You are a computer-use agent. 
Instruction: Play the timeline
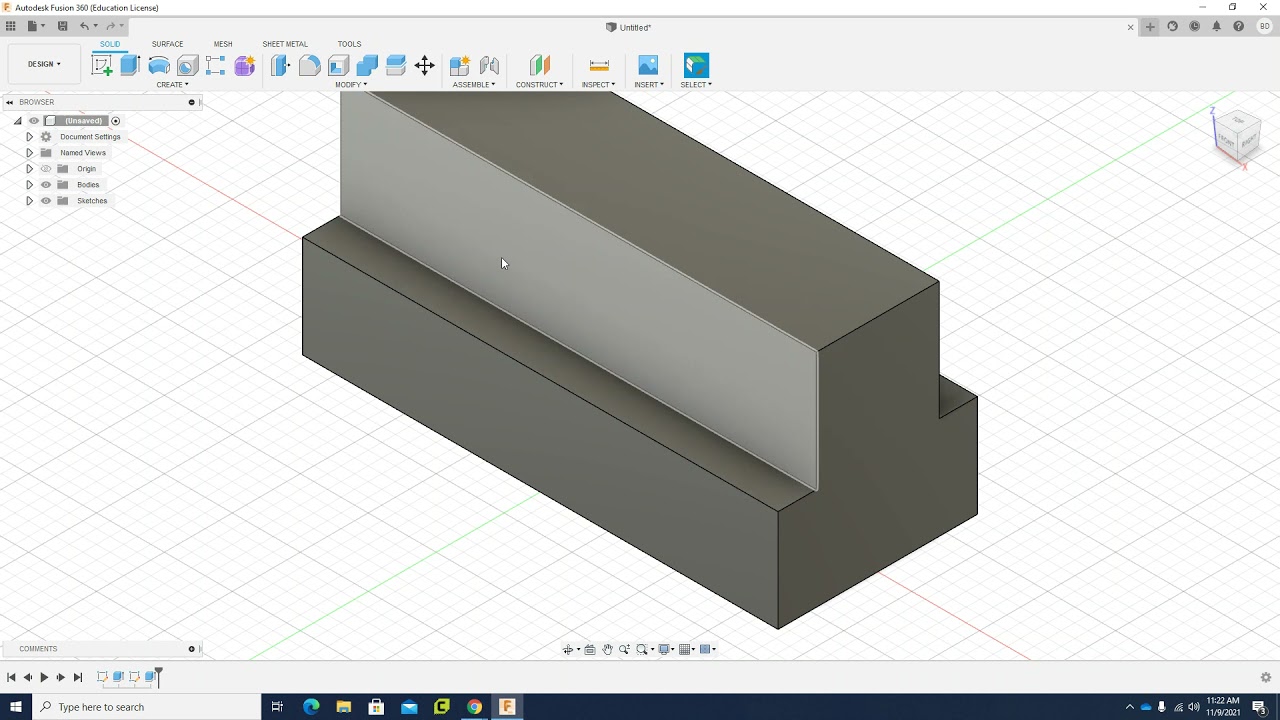44,677
